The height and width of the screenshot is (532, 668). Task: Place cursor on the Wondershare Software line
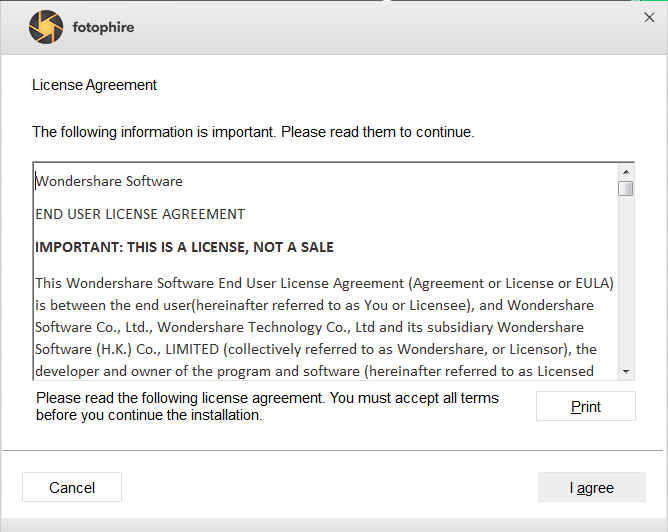[109, 181]
